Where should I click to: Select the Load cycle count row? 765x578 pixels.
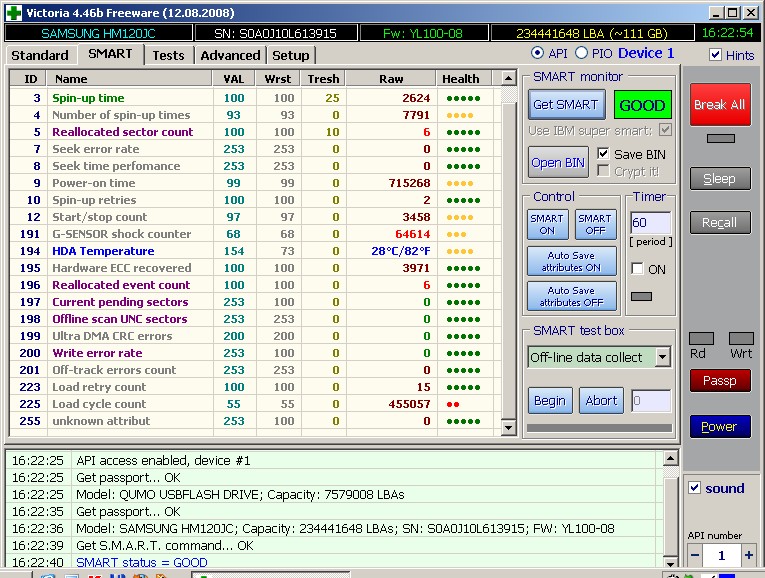[x=255, y=404]
